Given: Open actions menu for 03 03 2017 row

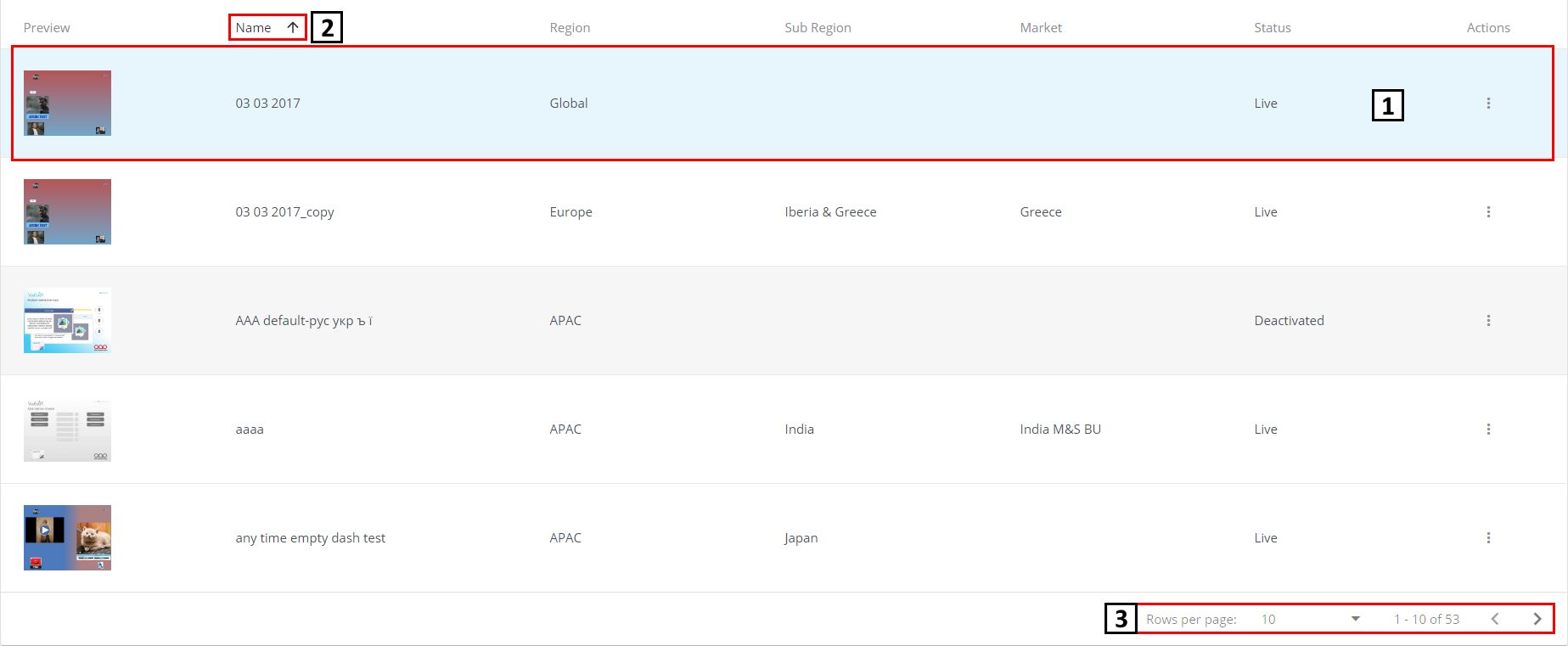Looking at the screenshot, I should click(x=1488, y=104).
